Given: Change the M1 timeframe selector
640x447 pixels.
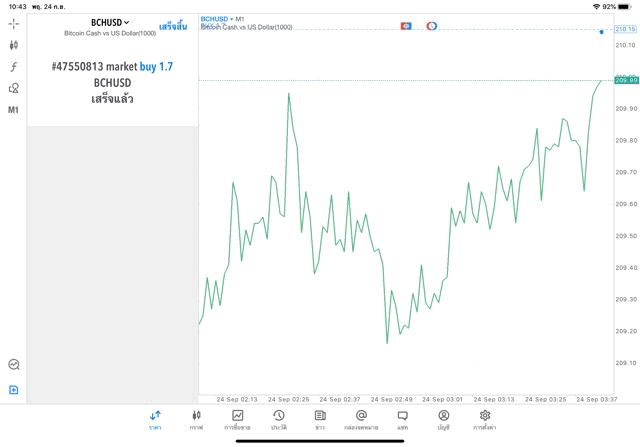Looking at the screenshot, I should click(x=14, y=110).
